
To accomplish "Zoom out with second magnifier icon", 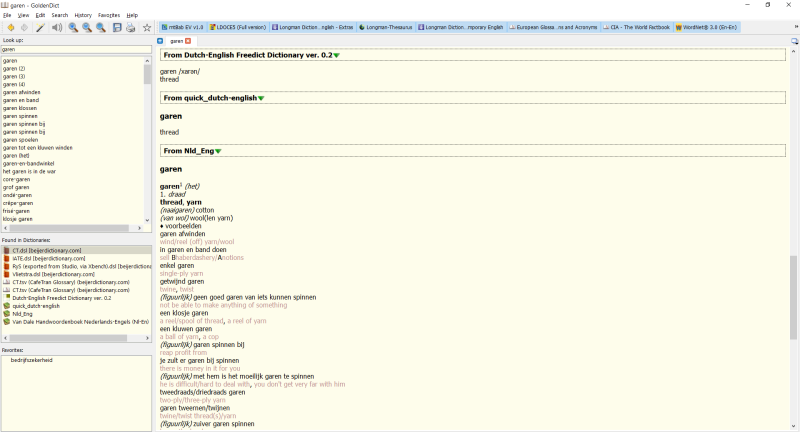I will (87, 28).
